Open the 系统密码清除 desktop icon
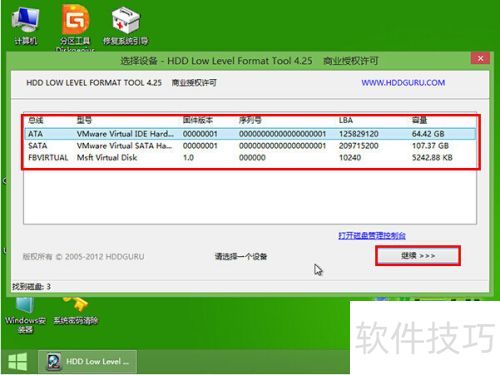The image size is (500, 375). [x=76, y=312]
